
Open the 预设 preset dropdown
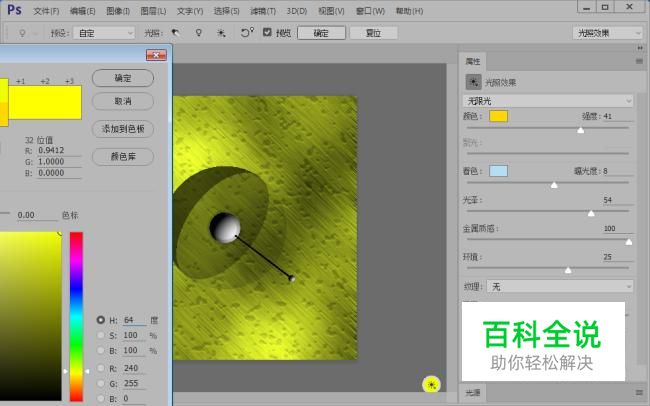104,33
